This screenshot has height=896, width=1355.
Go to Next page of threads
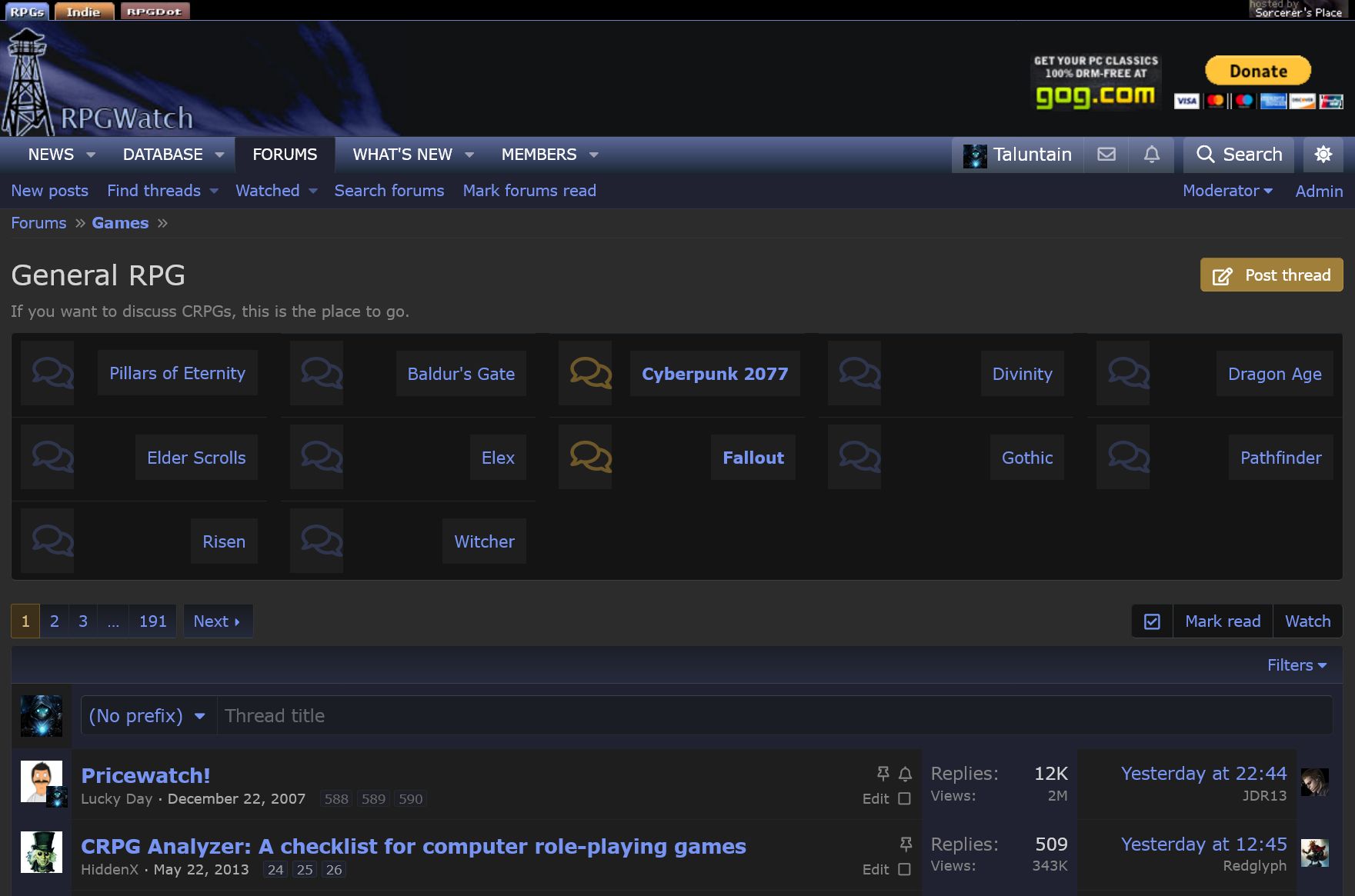point(218,621)
